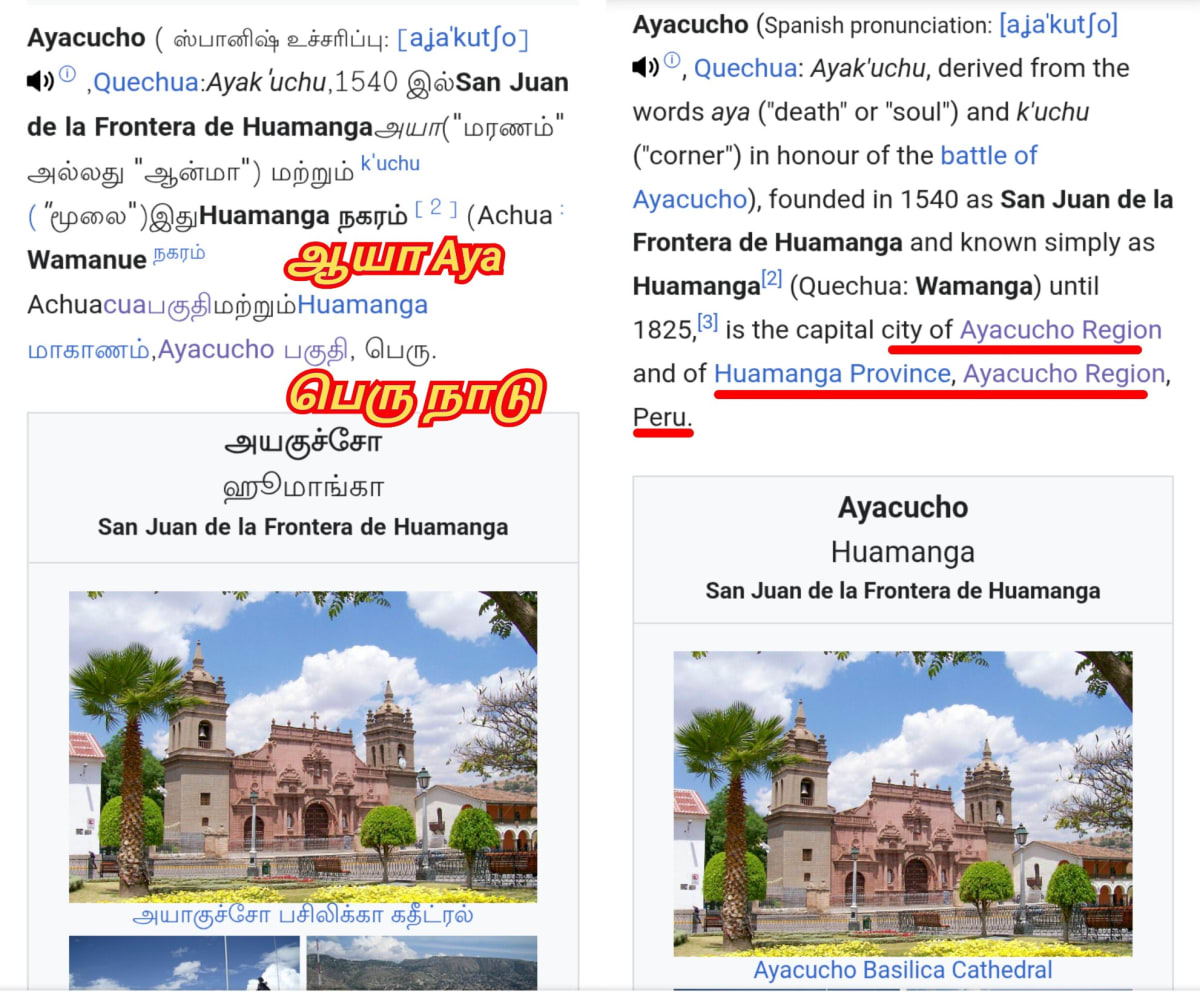Select the bold word 'Wamanue' in Tamil page

coord(87,261)
